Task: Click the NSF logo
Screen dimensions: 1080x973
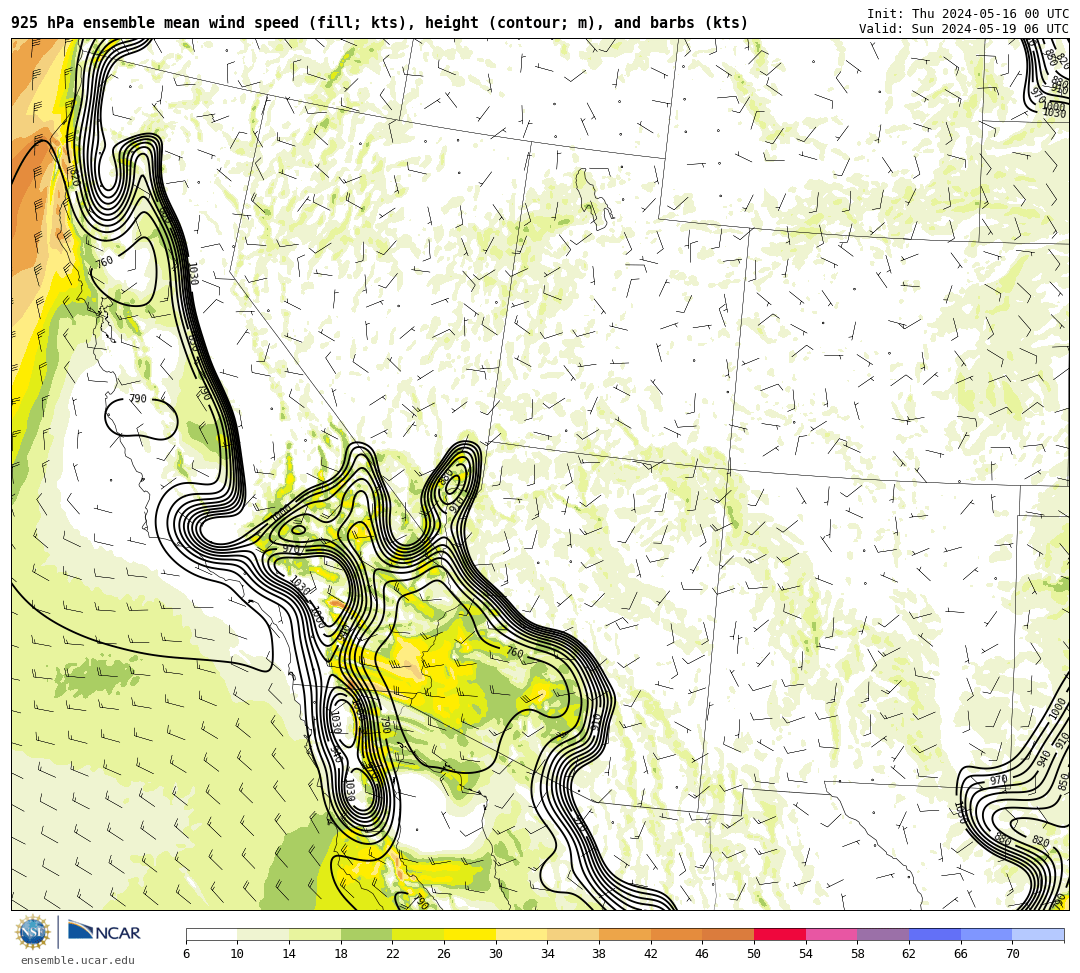Action: tap(32, 932)
